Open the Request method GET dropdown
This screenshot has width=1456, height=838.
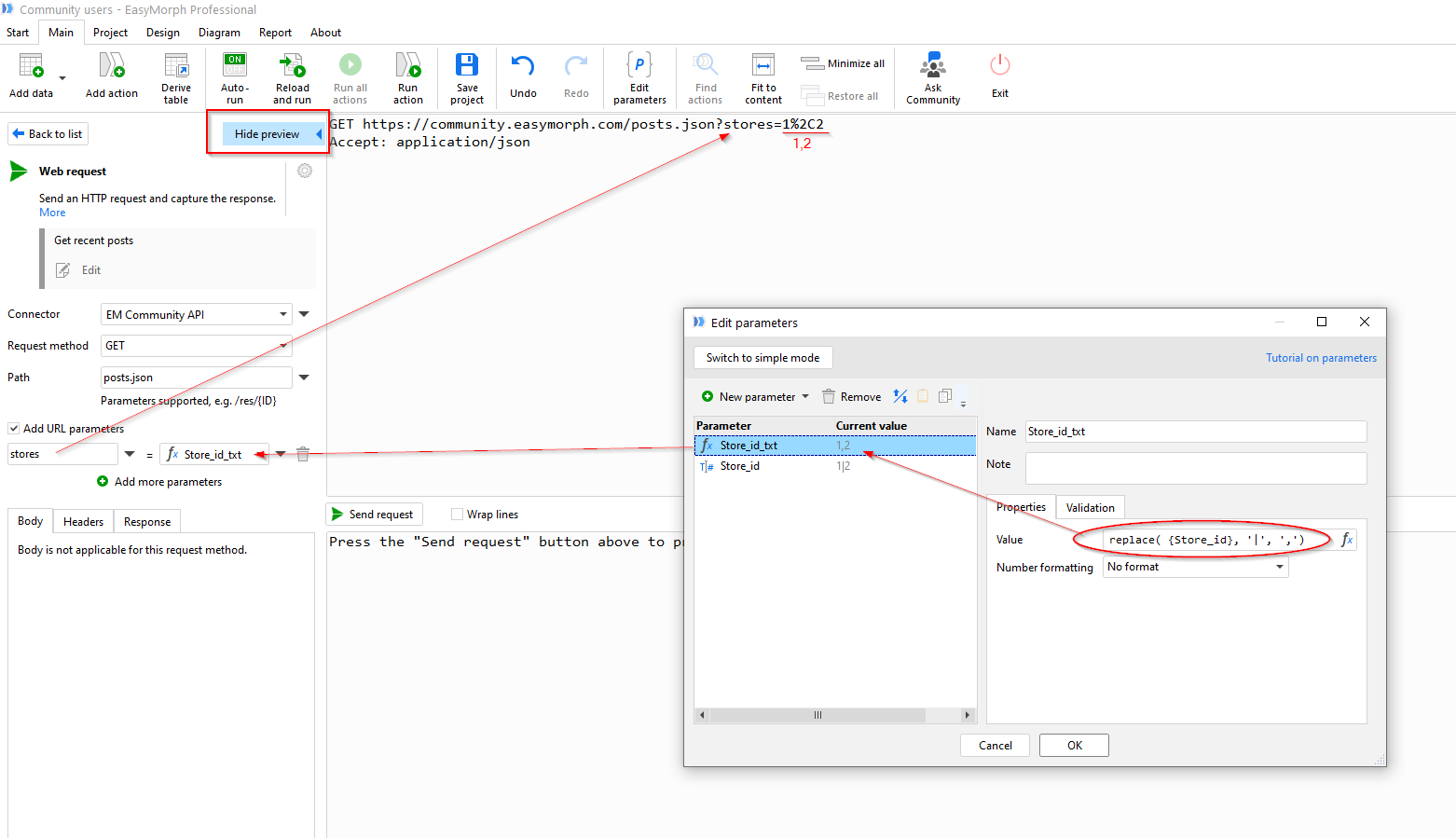[197, 346]
